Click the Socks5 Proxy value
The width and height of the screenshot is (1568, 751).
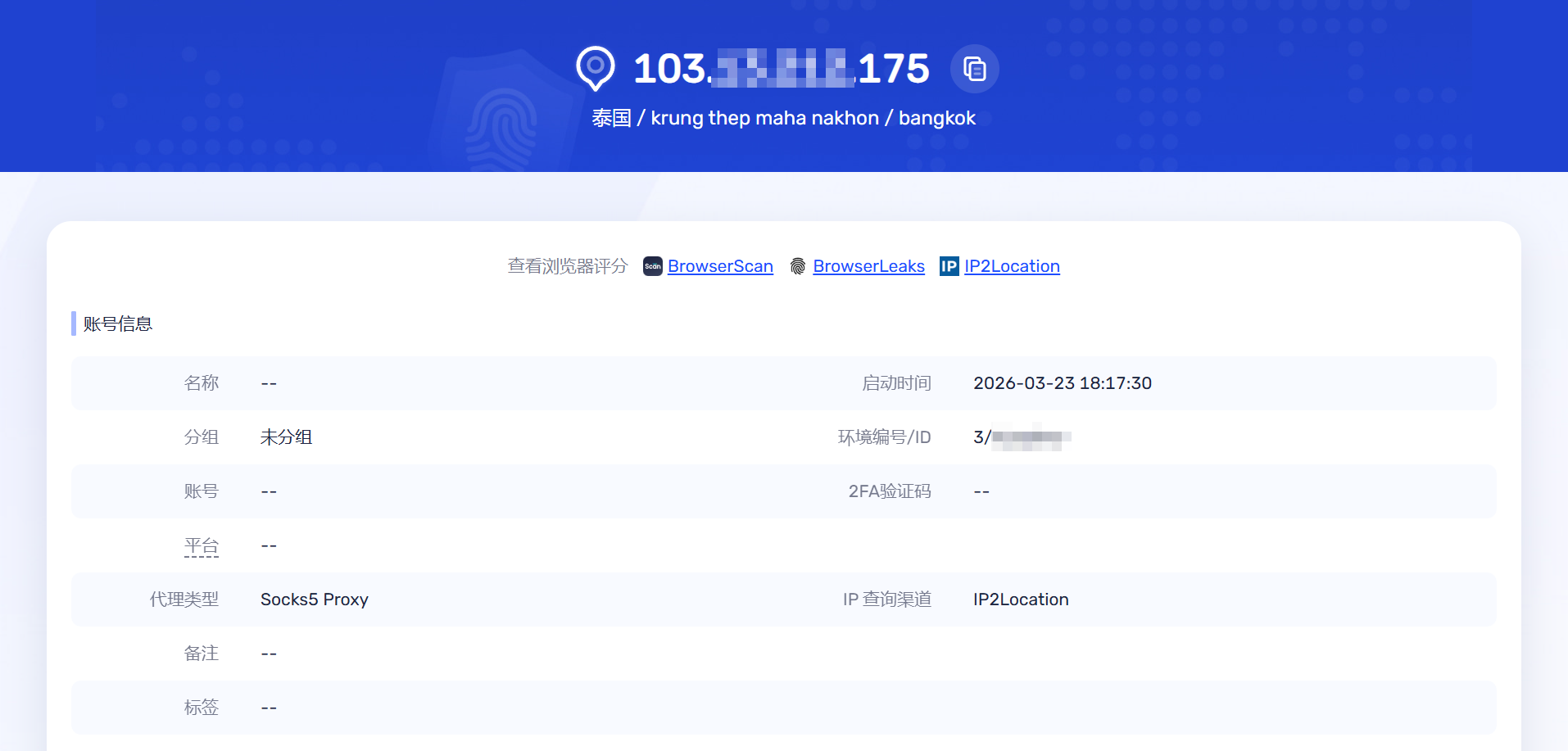click(314, 599)
